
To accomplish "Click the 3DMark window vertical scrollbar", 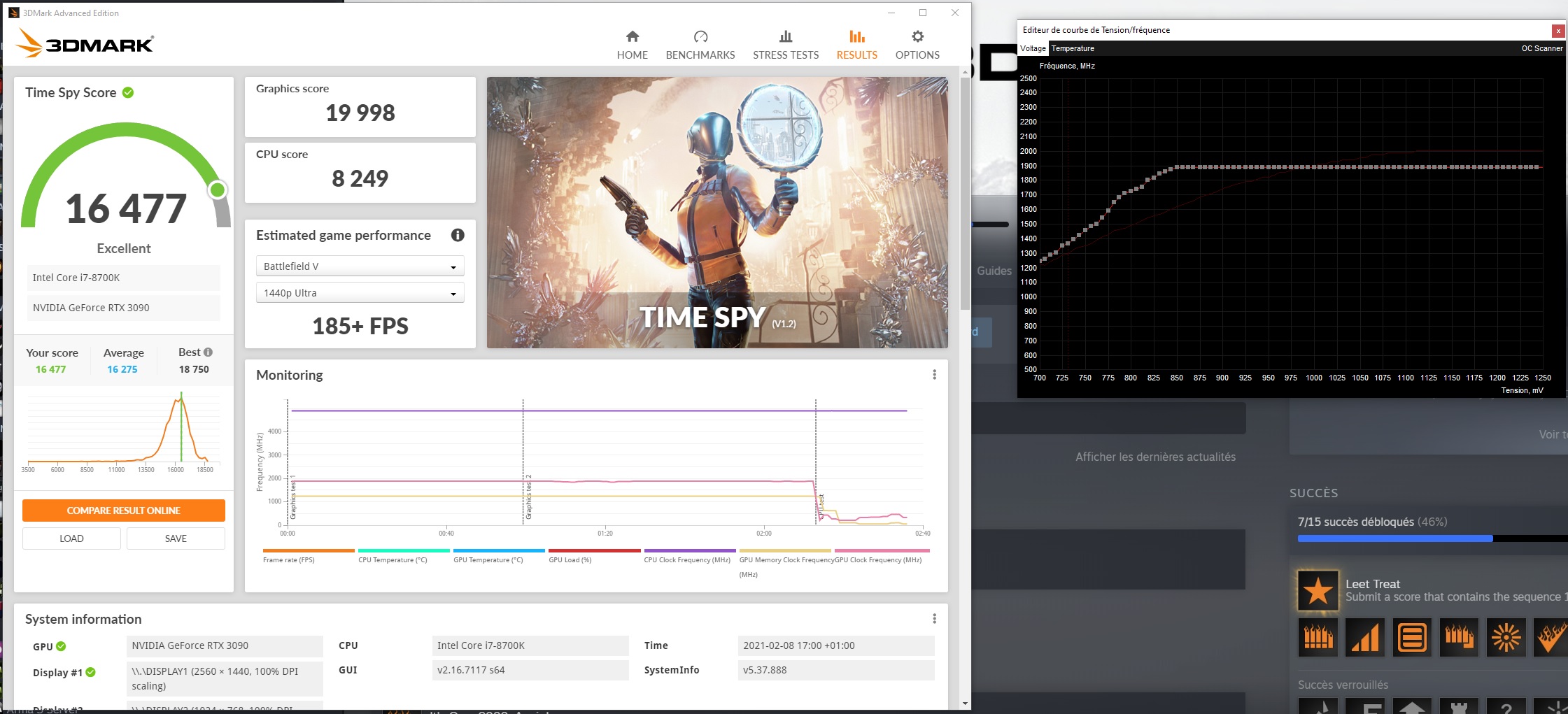I will (965, 196).
